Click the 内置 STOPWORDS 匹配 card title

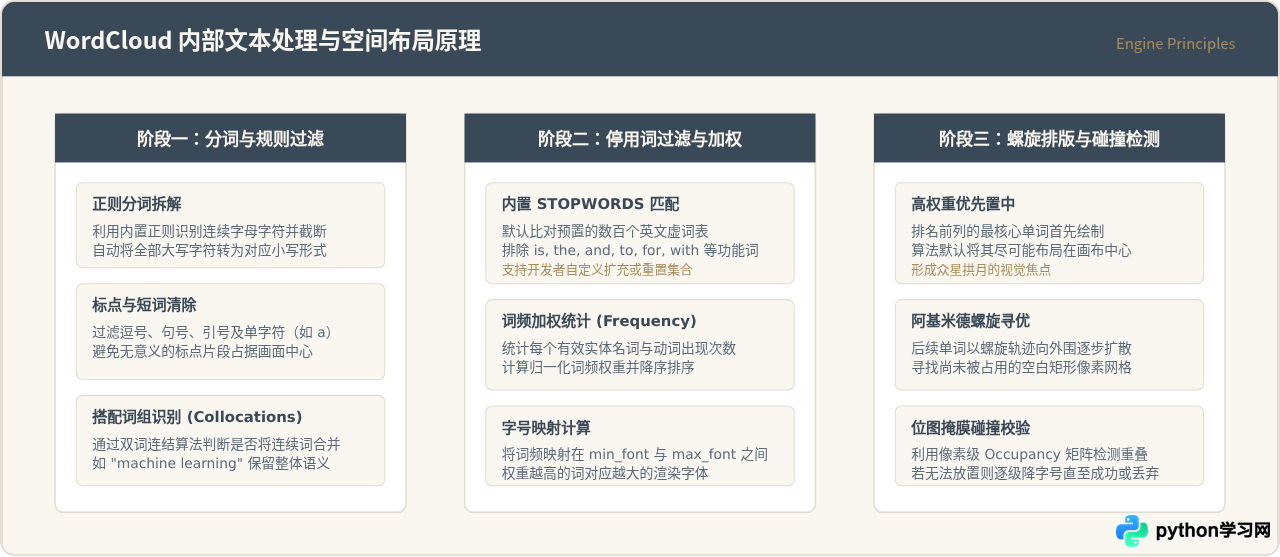click(x=590, y=204)
